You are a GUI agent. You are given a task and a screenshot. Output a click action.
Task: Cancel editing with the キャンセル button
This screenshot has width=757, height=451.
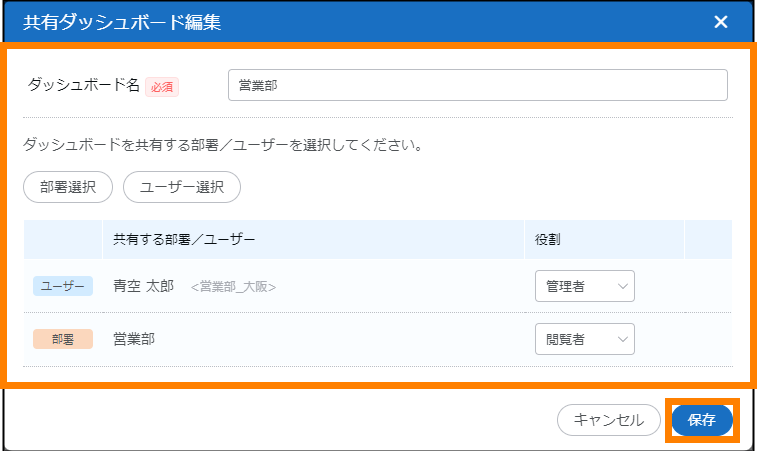[608, 420]
